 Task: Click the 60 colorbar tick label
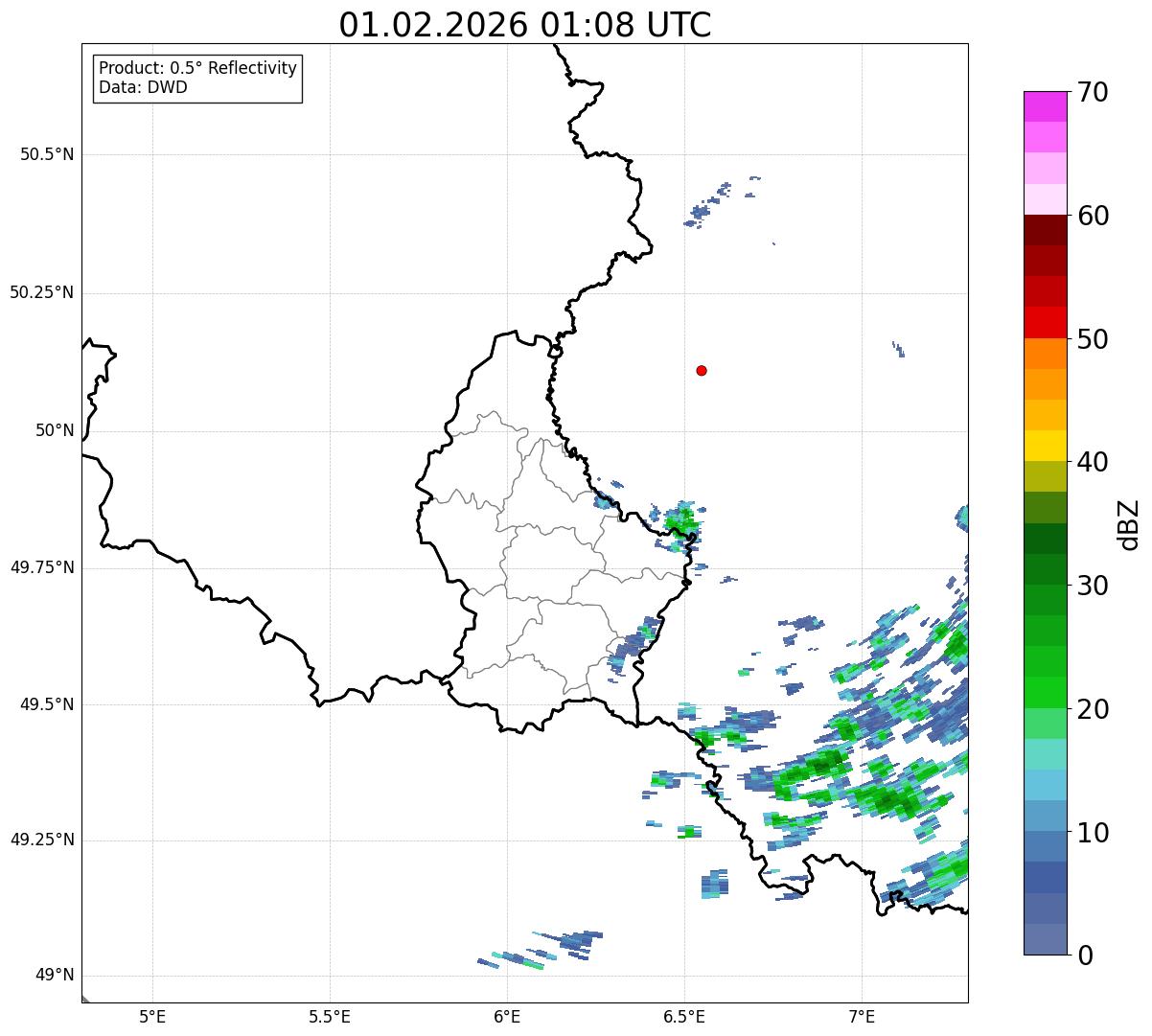tap(1093, 216)
